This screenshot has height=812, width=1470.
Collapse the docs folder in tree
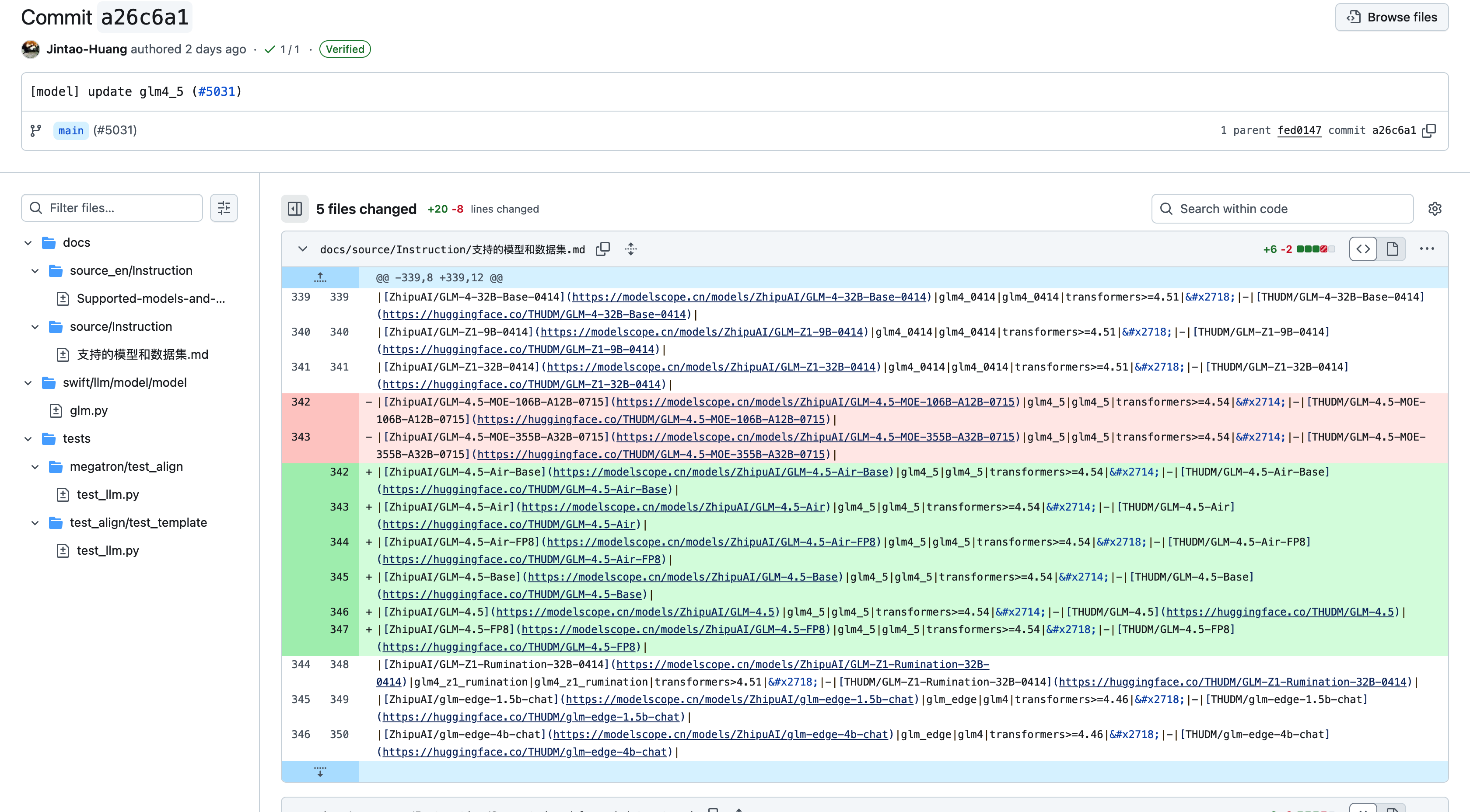[x=28, y=242]
